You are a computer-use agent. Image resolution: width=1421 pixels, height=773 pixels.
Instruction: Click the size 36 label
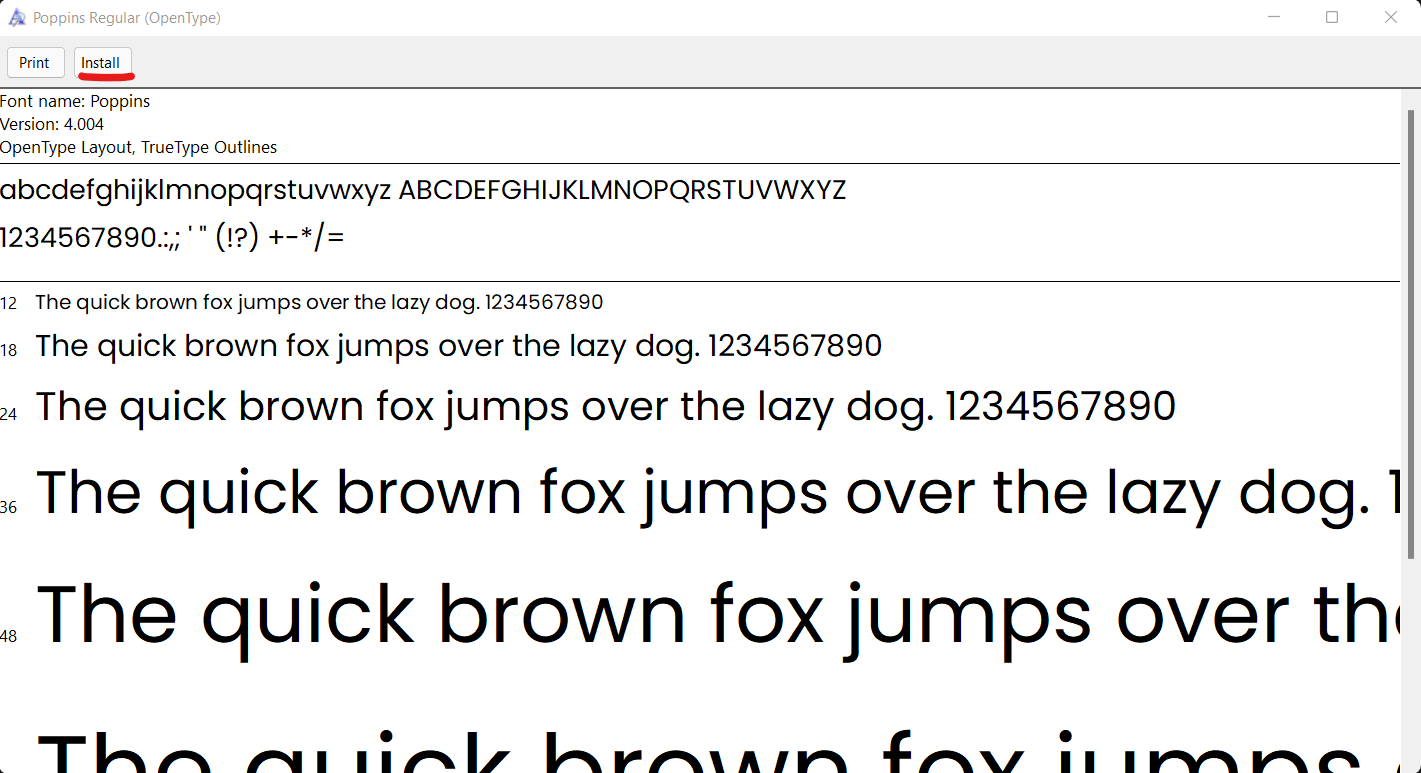pyautogui.click(x=9, y=507)
